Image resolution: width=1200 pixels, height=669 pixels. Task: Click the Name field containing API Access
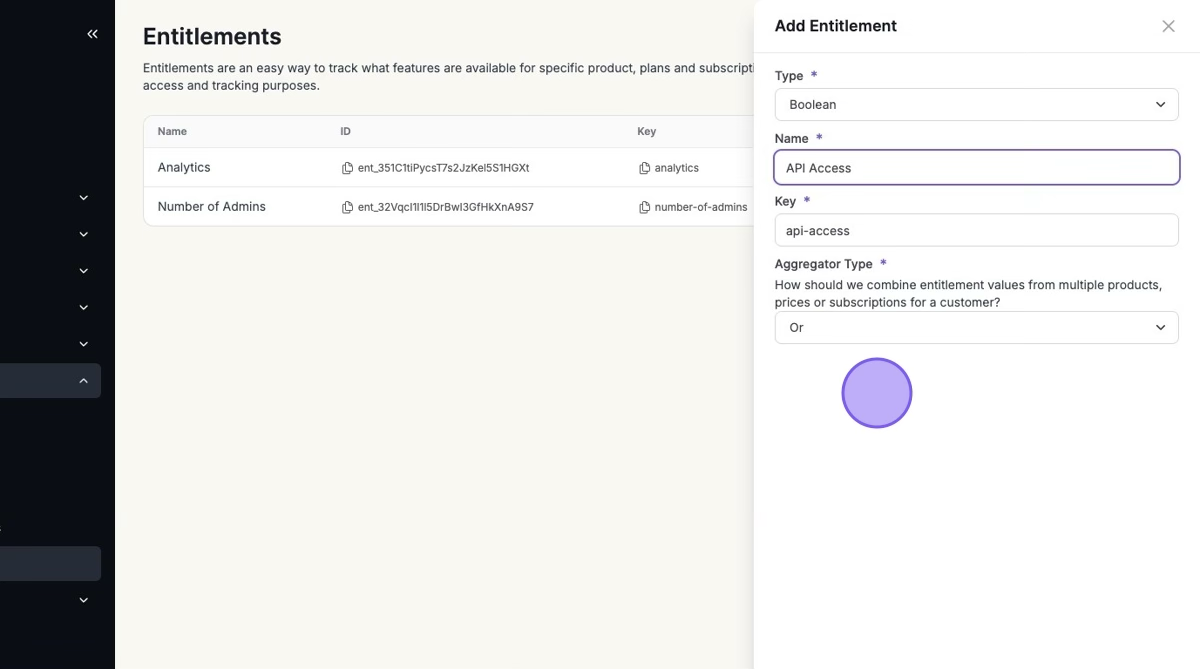[x=976, y=168]
